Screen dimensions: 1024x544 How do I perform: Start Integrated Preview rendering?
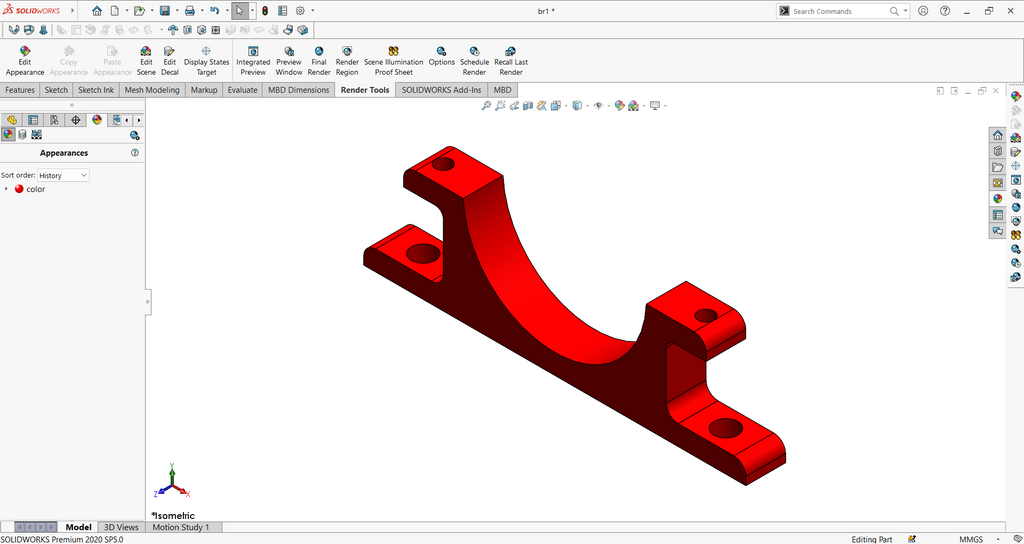(x=253, y=61)
